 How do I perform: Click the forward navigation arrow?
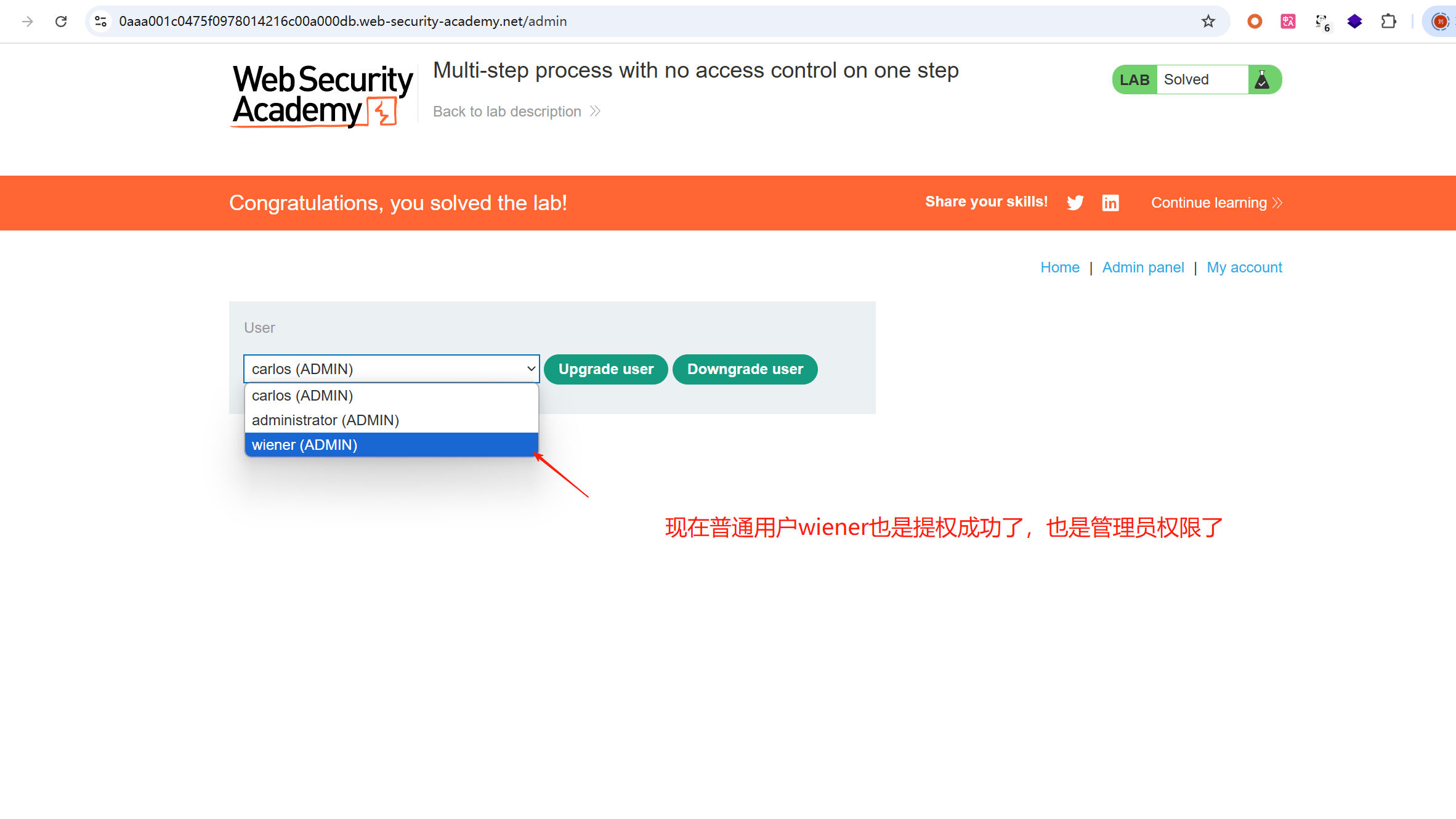point(27,22)
